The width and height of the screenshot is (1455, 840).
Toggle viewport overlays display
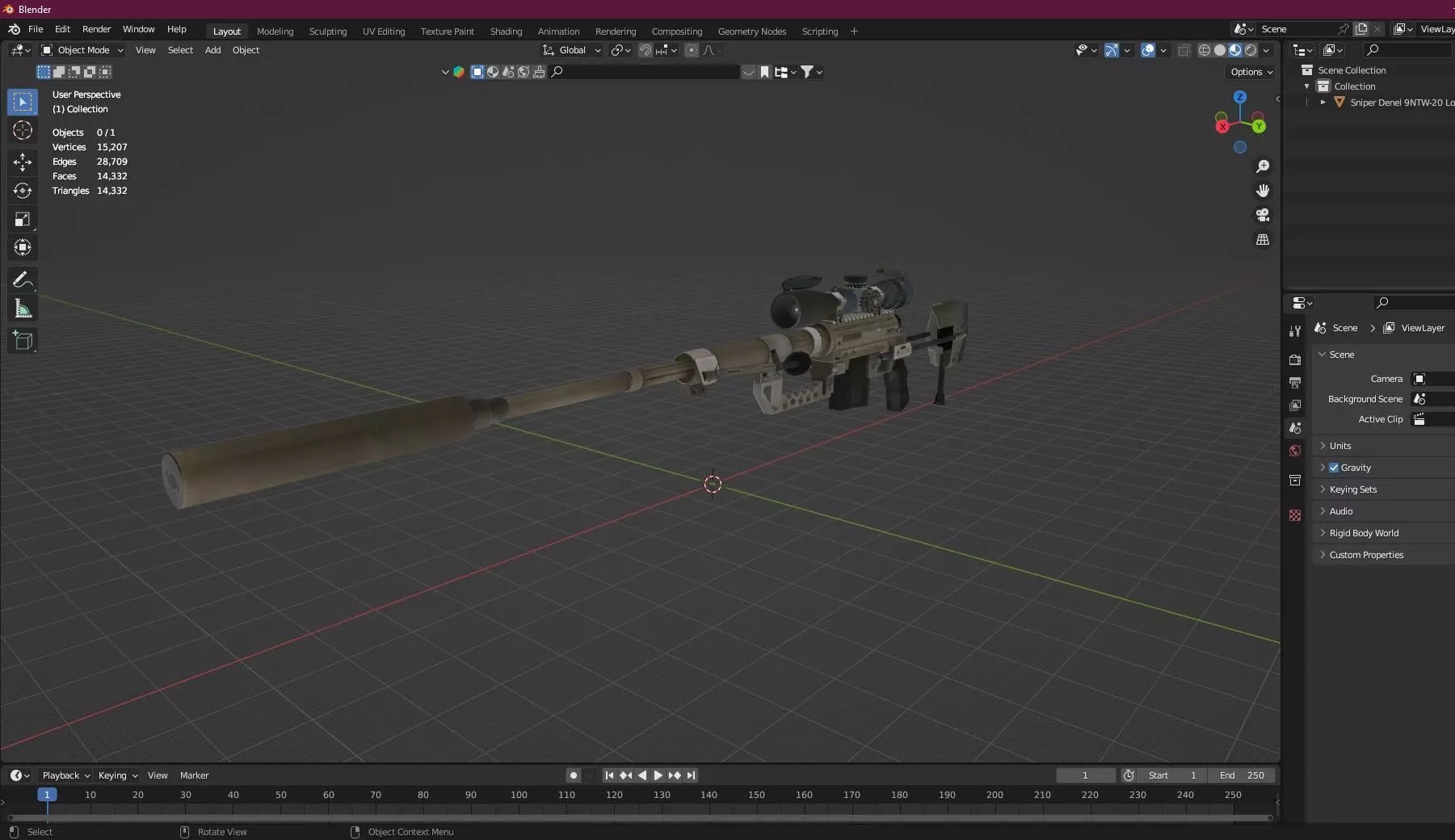1148,50
